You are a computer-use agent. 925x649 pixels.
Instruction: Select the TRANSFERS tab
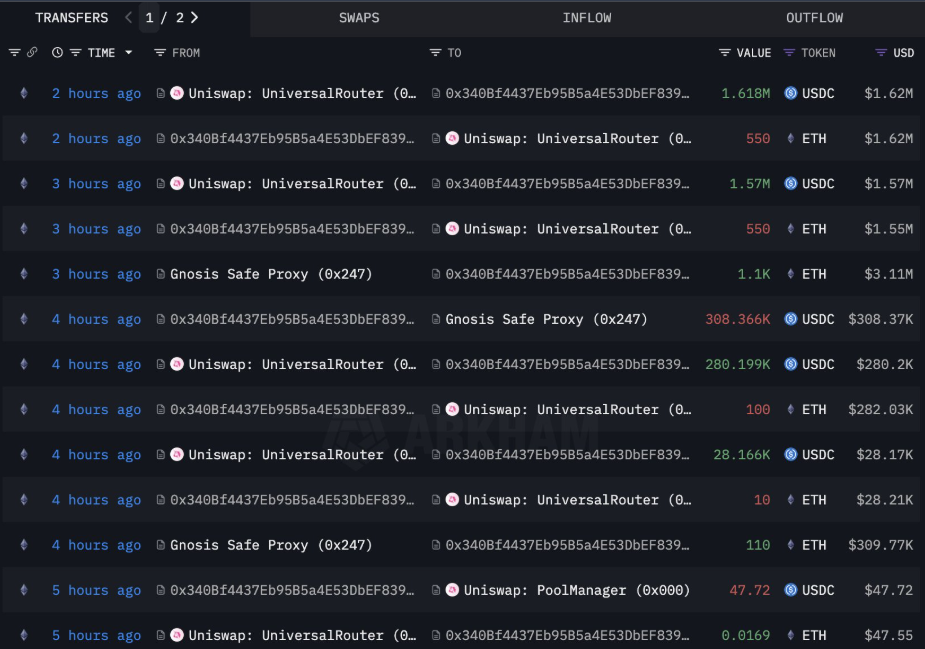pos(71,18)
